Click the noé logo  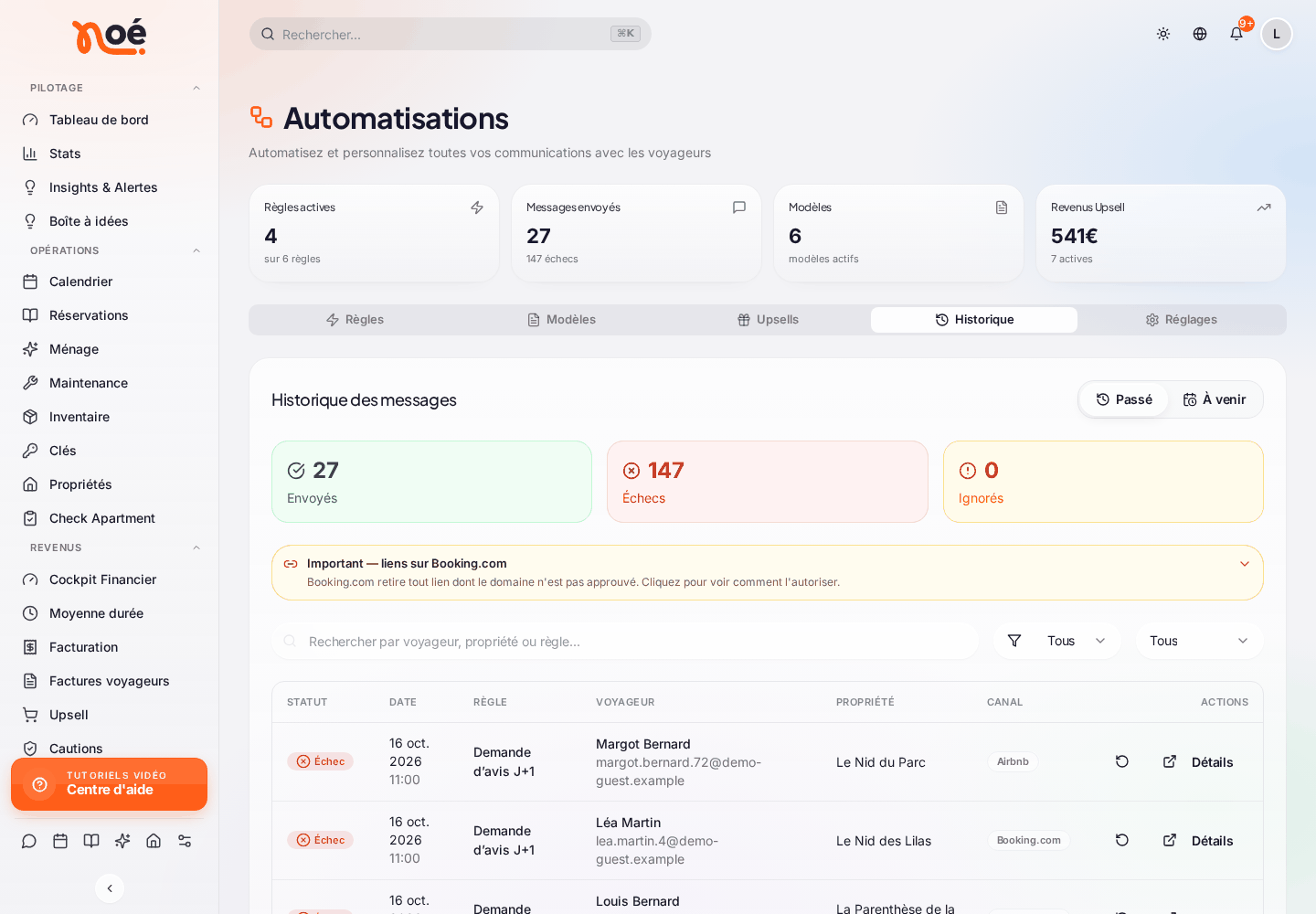[x=109, y=37]
